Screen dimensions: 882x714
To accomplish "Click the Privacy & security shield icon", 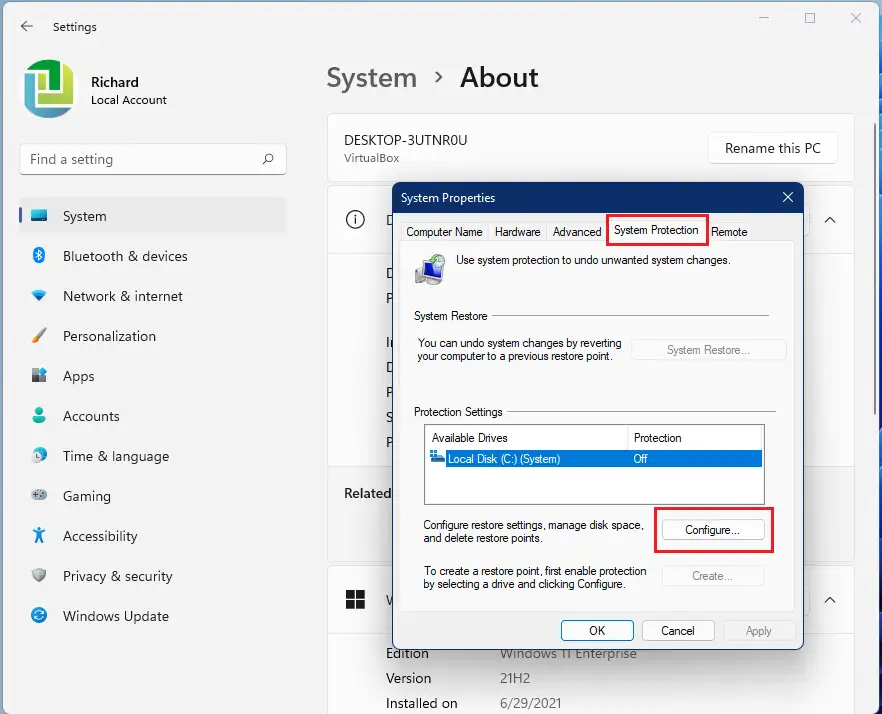I will coord(39,575).
